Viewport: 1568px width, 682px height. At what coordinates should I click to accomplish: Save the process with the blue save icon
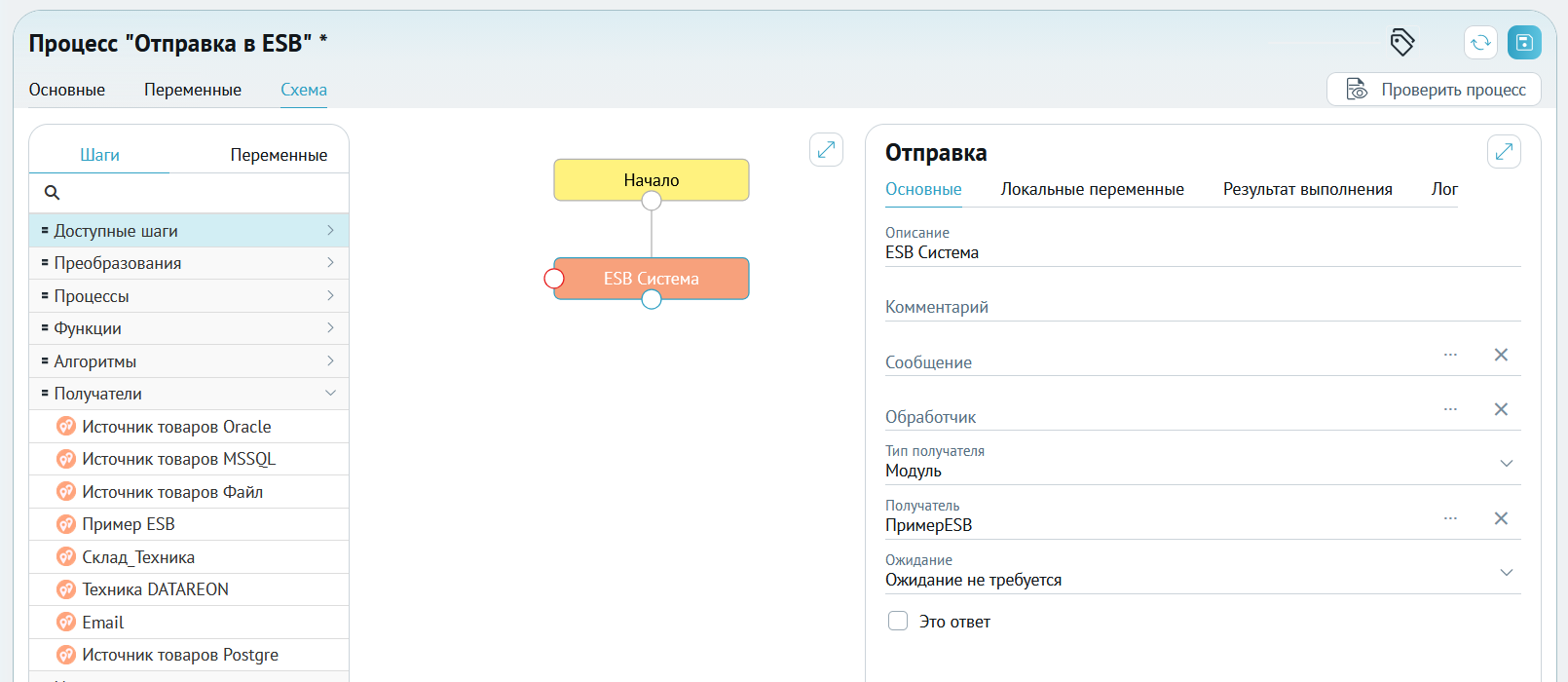click(1524, 42)
